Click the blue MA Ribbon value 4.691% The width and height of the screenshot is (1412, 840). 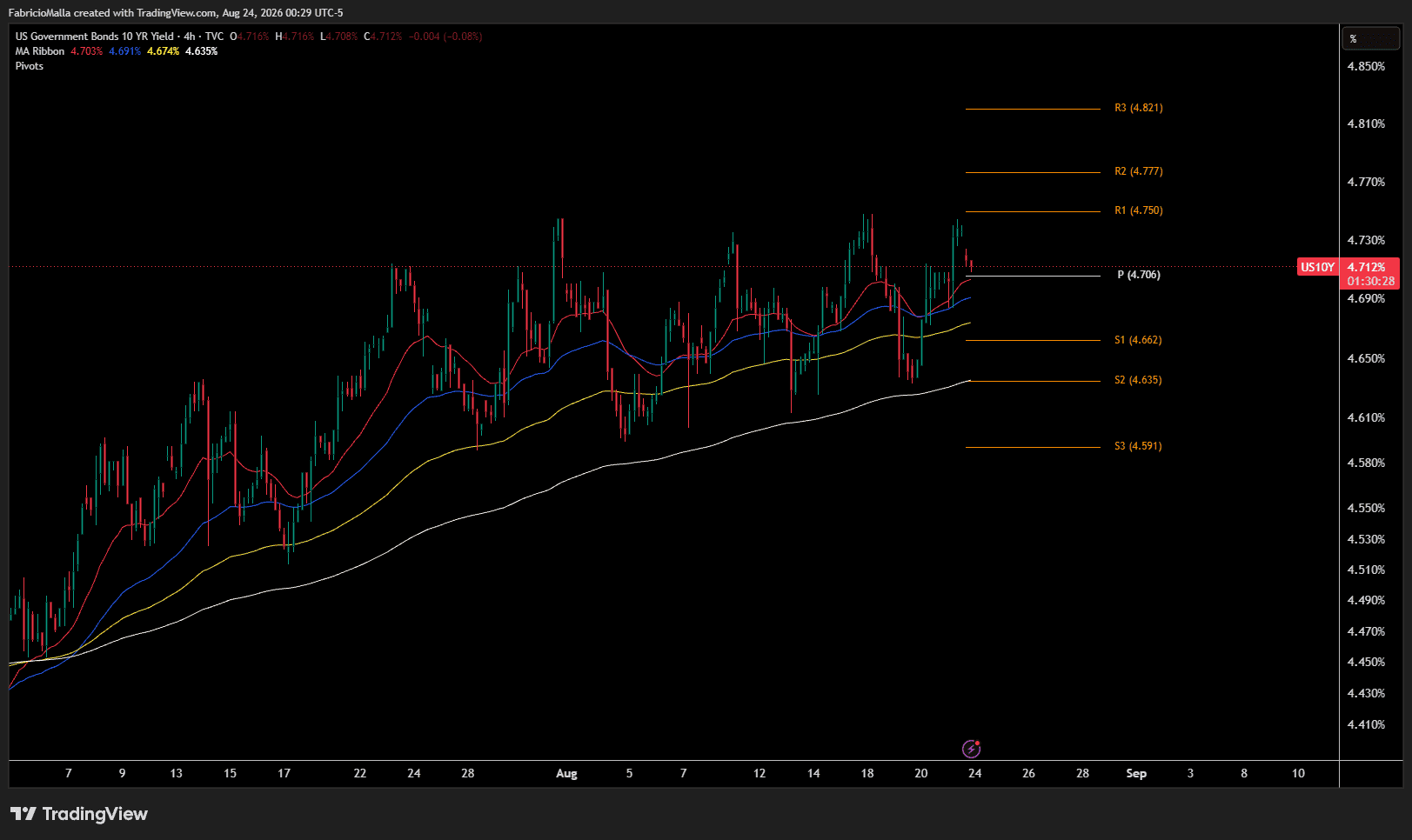(x=125, y=51)
